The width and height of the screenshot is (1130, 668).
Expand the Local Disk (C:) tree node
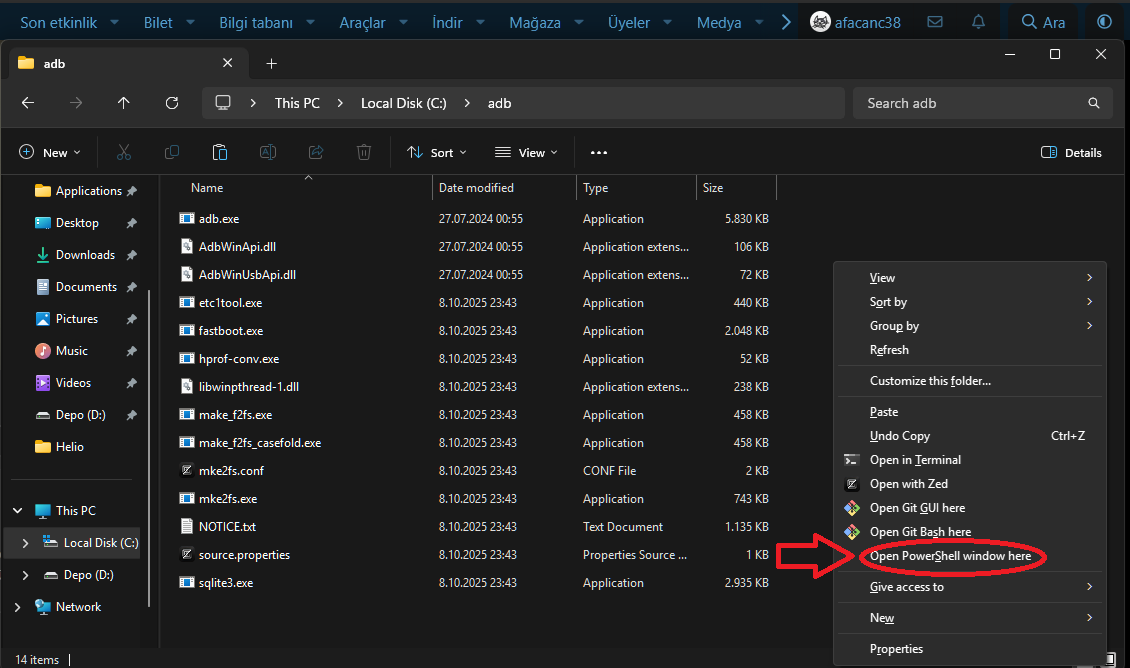(x=25, y=543)
